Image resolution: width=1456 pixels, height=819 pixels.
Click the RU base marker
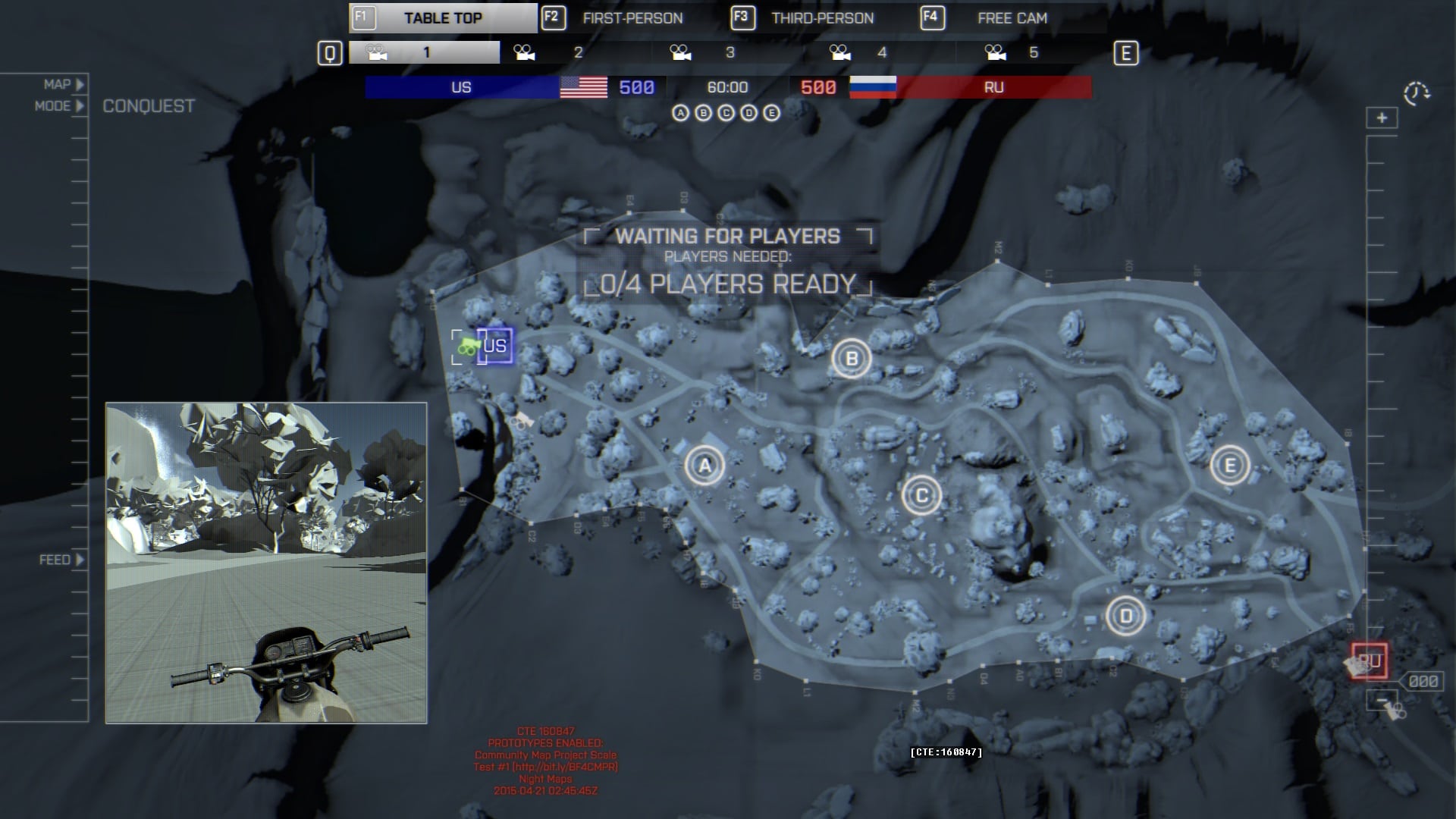click(x=1369, y=661)
